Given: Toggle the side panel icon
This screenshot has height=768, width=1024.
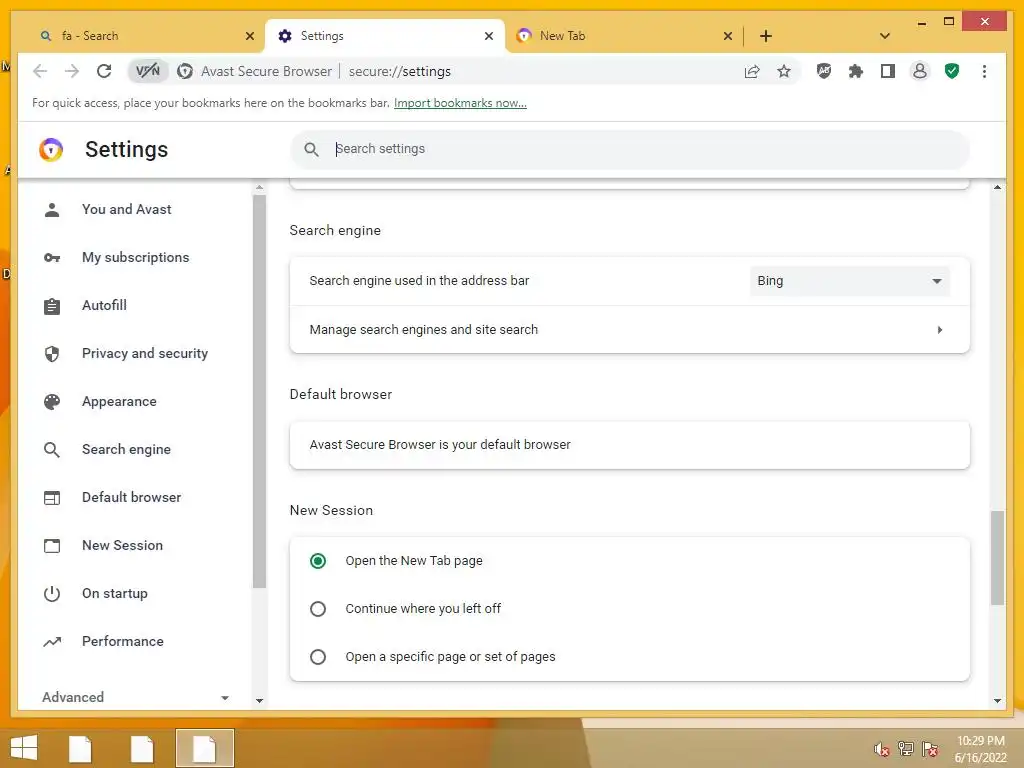Looking at the screenshot, I should coord(888,71).
